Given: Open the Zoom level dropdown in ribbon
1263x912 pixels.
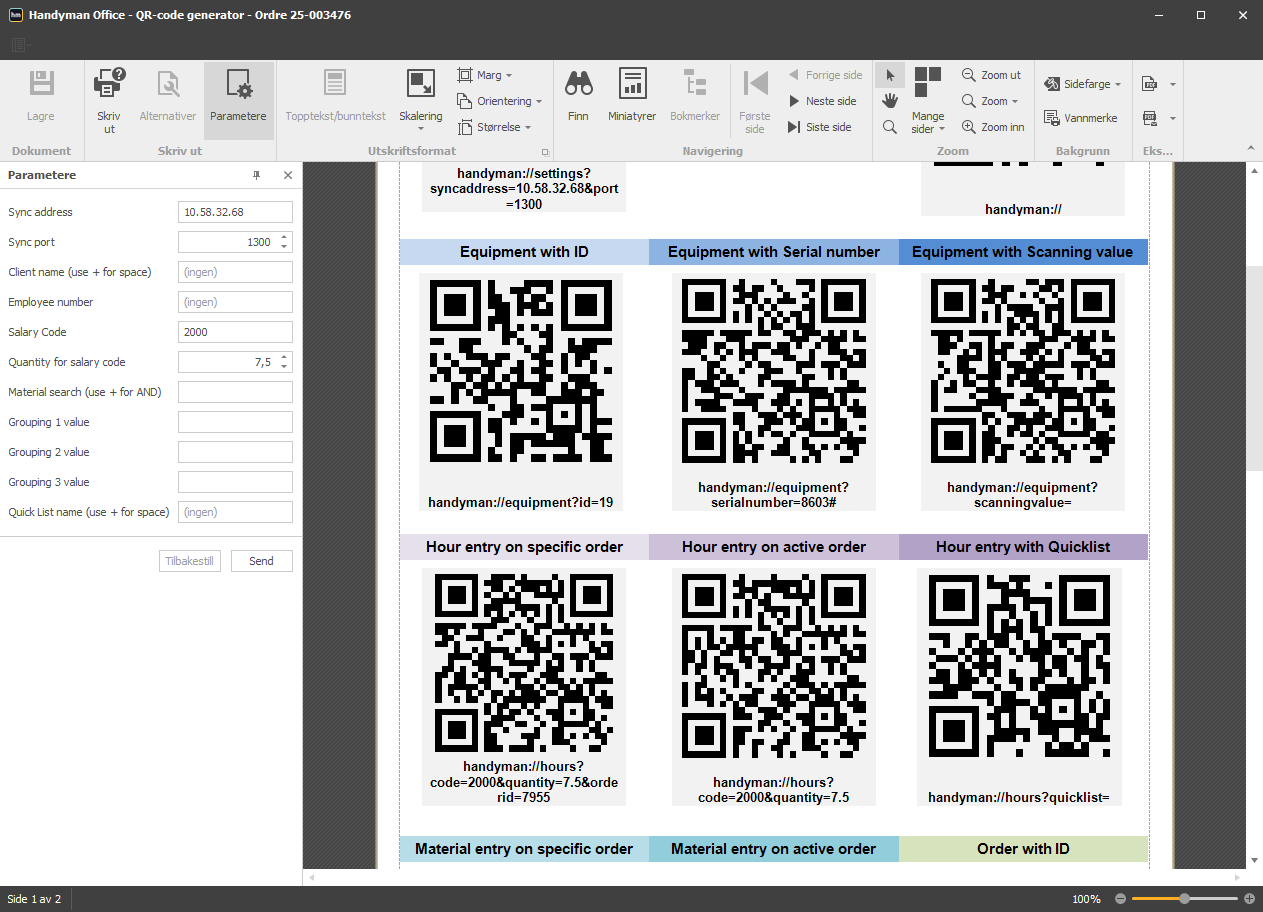Looking at the screenshot, I should tap(991, 101).
